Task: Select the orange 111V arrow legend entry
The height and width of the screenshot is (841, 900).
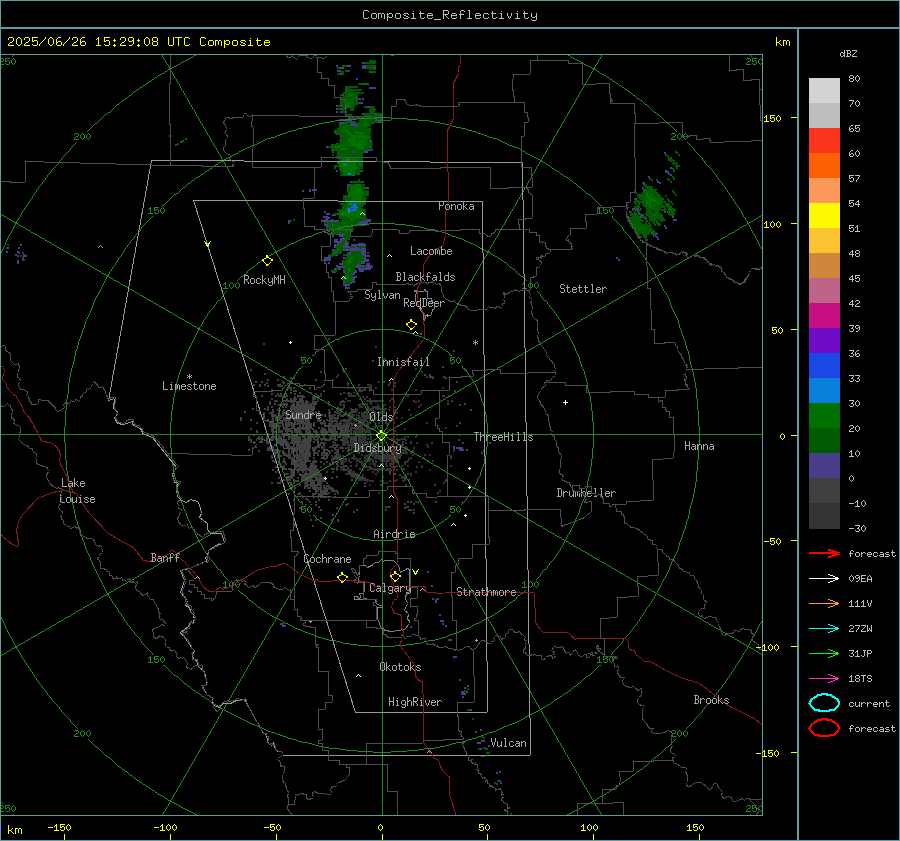Action: 824,603
